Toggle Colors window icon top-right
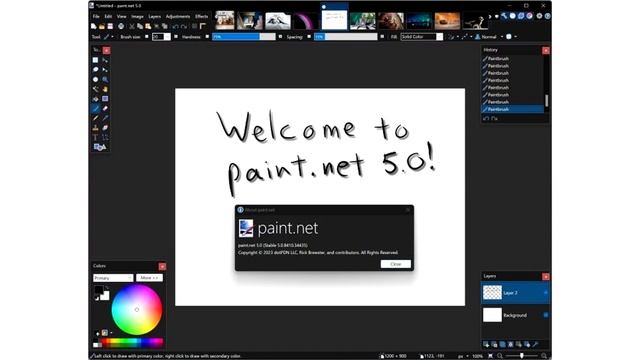The width and height of the screenshot is (640, 360). (529, 16)
